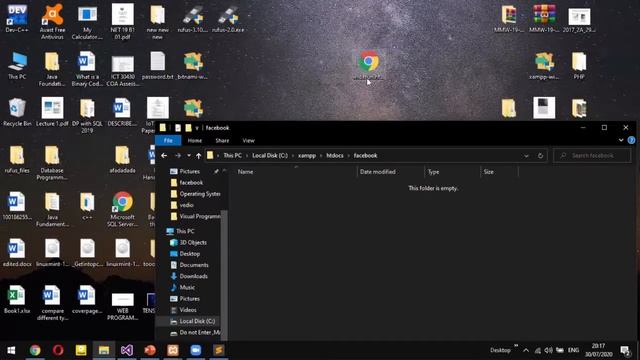Open edited.docx Word document
640x360 pixels.
coord(17,253)
